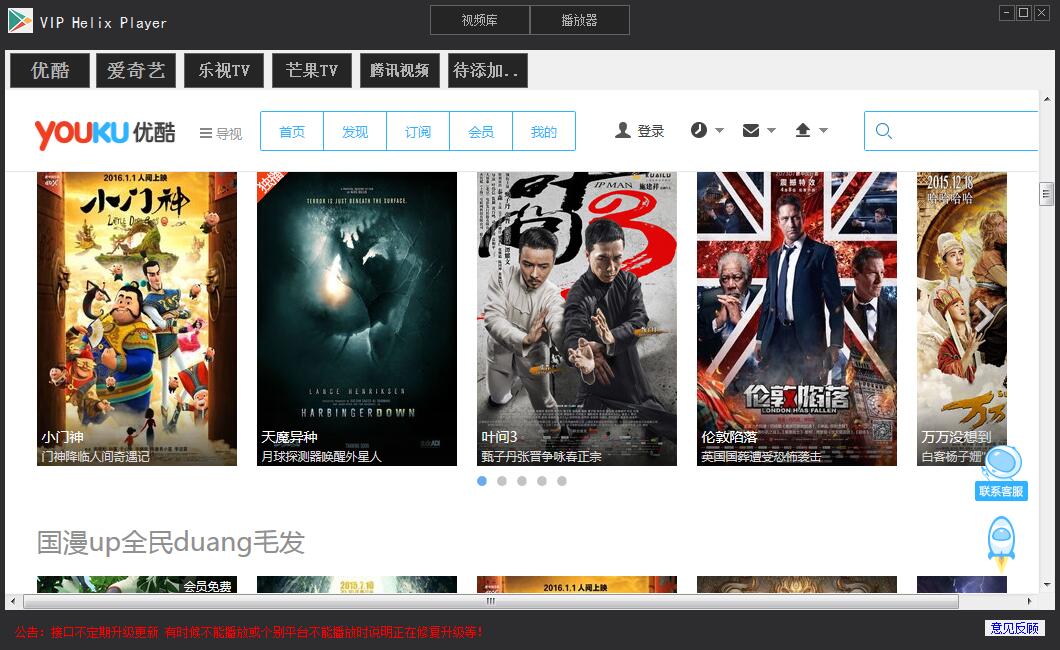Open the 伦敦陷落 movie poster
Screen dimensions: 1060x650
797,319
